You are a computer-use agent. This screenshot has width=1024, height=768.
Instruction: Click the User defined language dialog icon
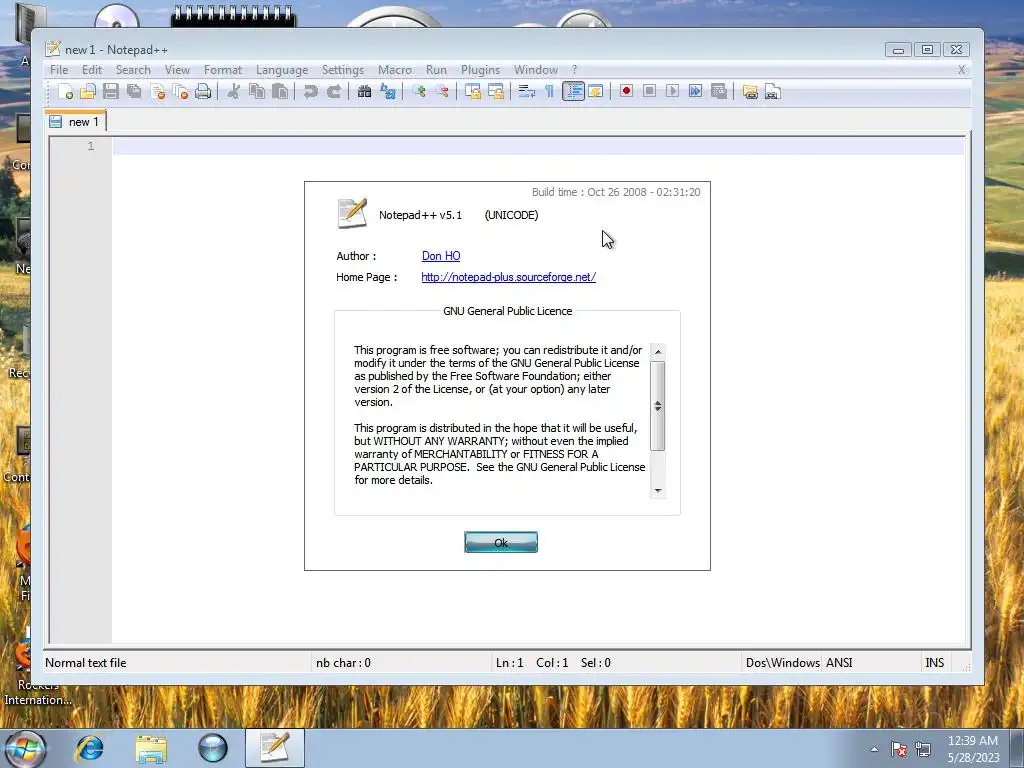coord(596,91)
